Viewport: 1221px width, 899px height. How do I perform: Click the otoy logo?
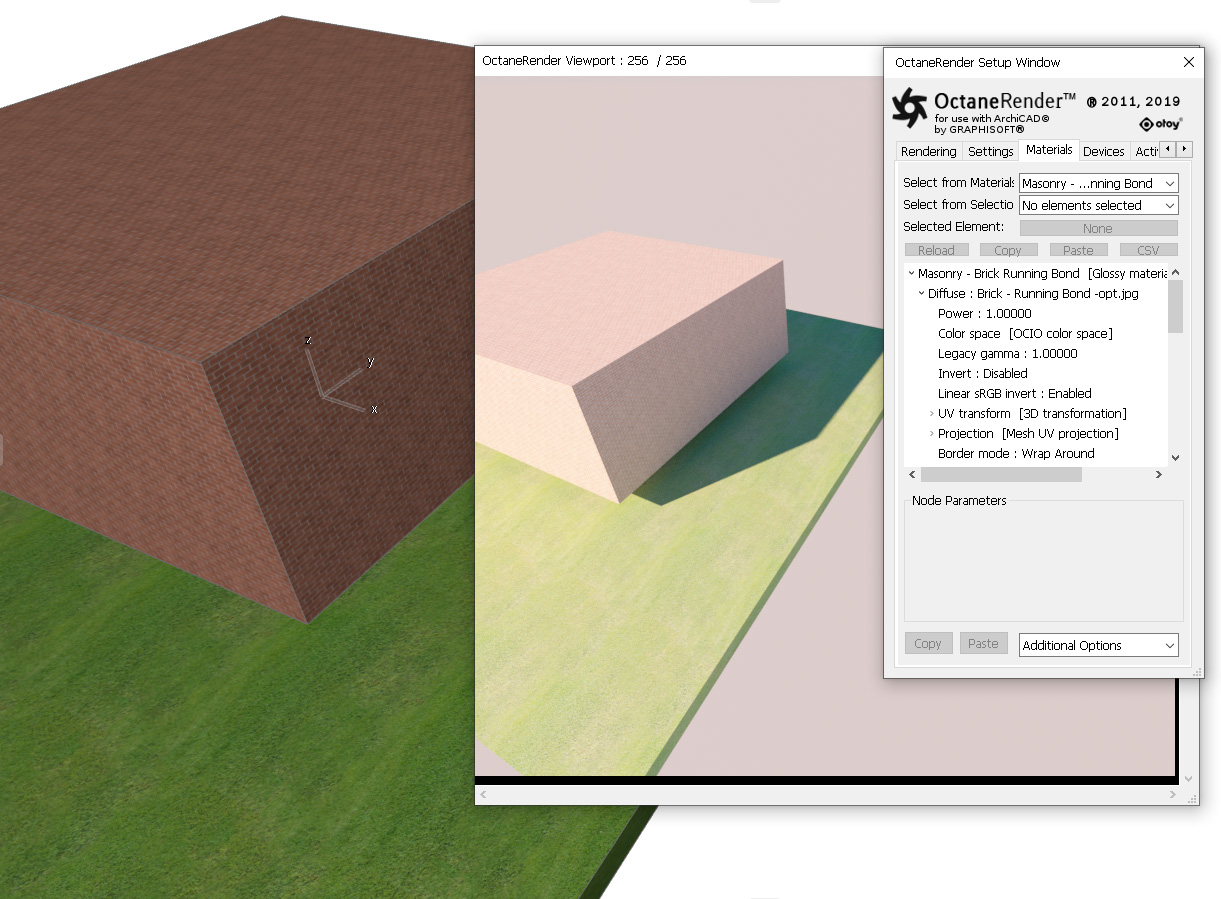coord(1160,124)
